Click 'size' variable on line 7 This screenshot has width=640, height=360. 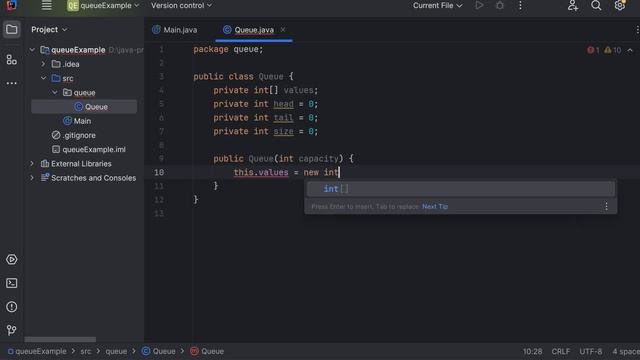coord(283,131)
